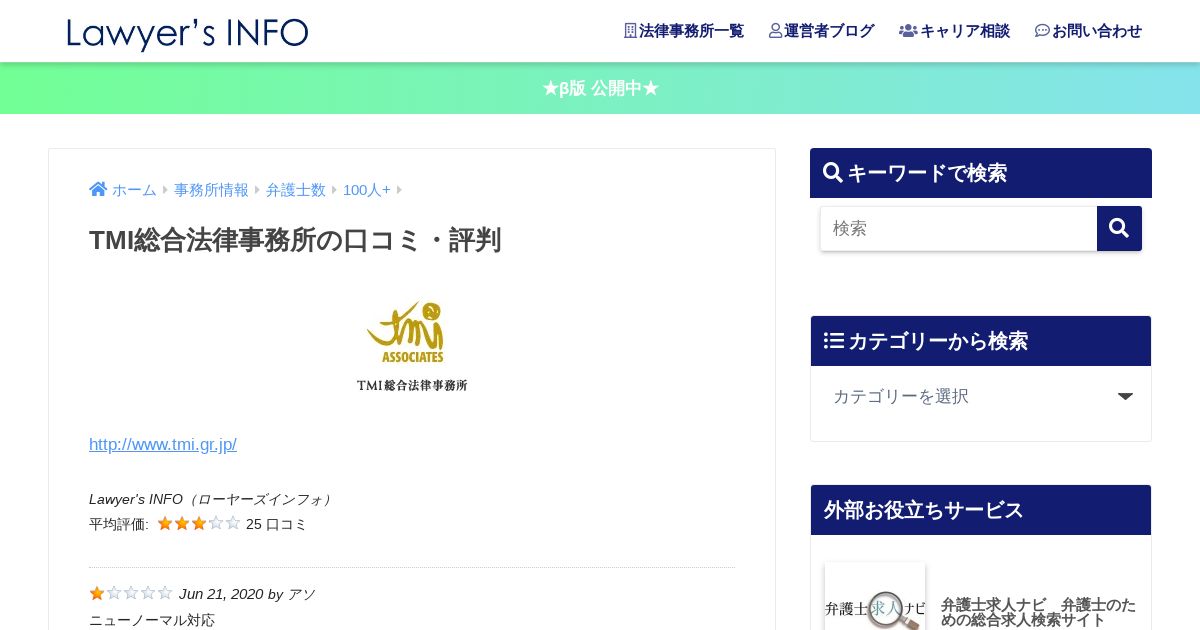1200x630 pixels.
Task: Click the Lawyer's INFO site logo
Action: [188, 33]
